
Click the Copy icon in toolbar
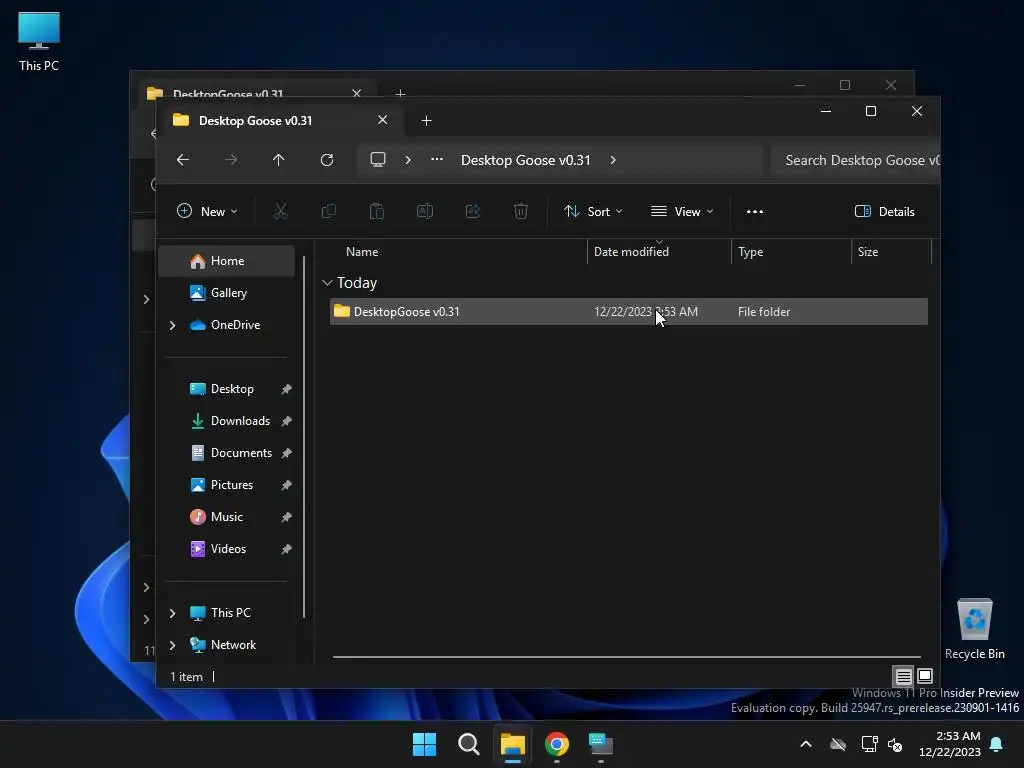(329, 212)
